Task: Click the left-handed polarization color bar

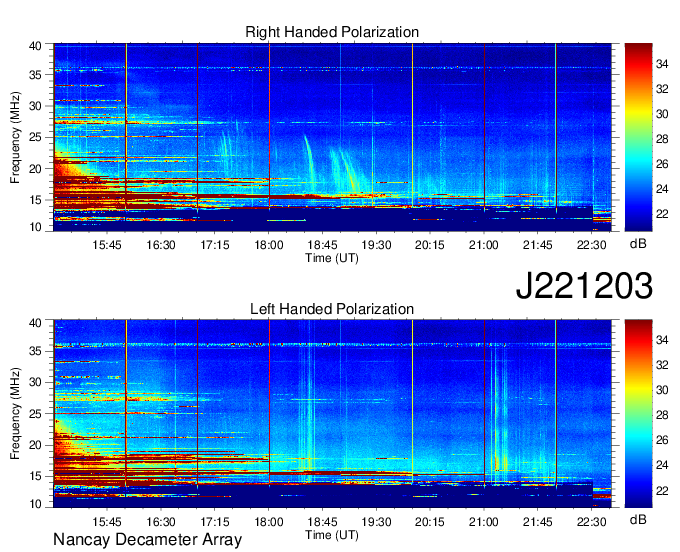Action: (638, 413)
